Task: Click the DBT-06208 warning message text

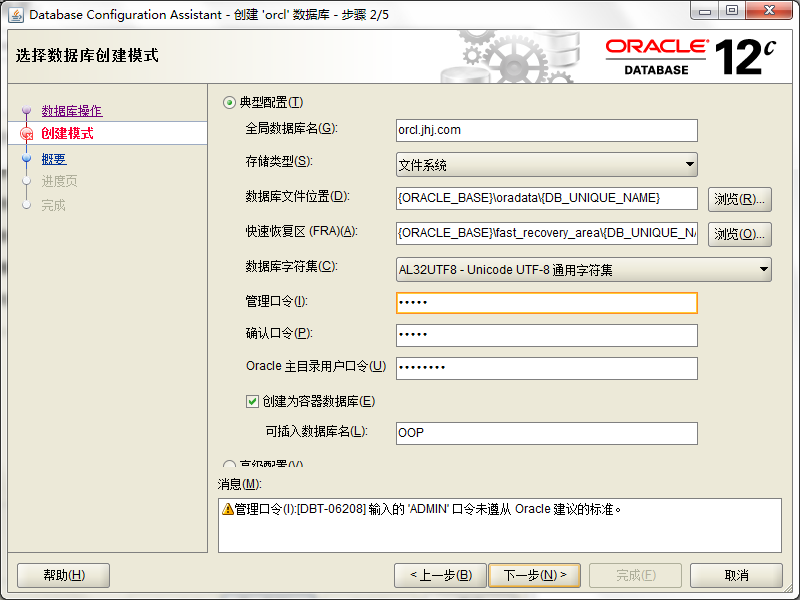Action: 428,509
